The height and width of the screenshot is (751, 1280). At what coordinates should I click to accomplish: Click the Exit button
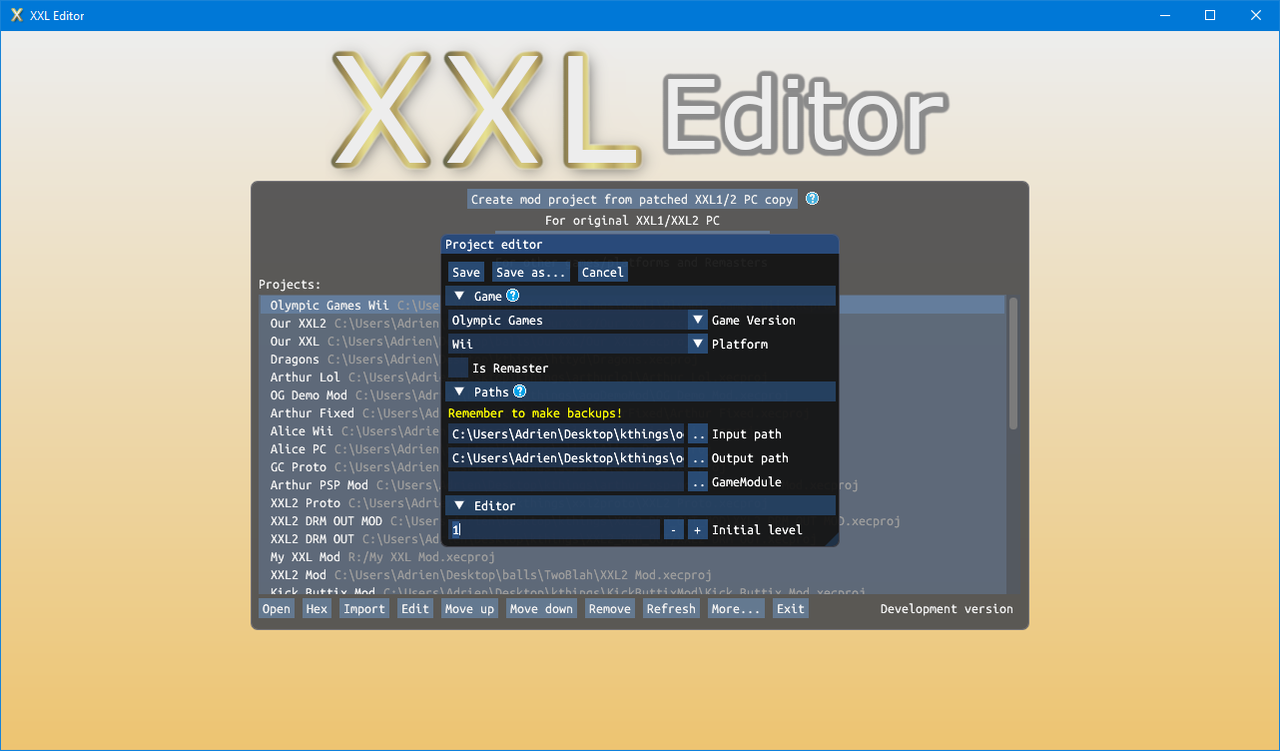pyautogui.click(x=791, y=608)
